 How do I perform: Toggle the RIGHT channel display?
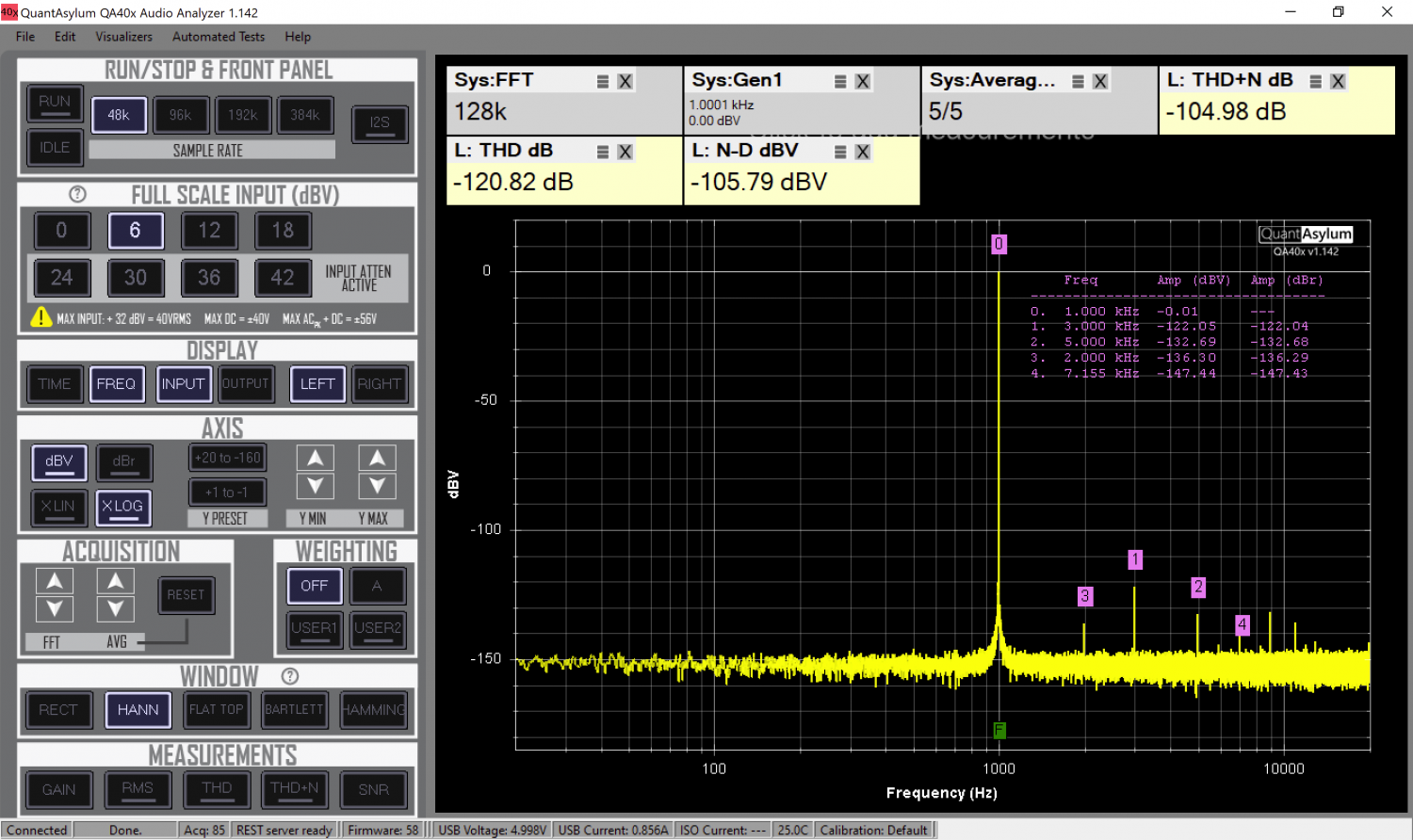(x=380, y=384)
